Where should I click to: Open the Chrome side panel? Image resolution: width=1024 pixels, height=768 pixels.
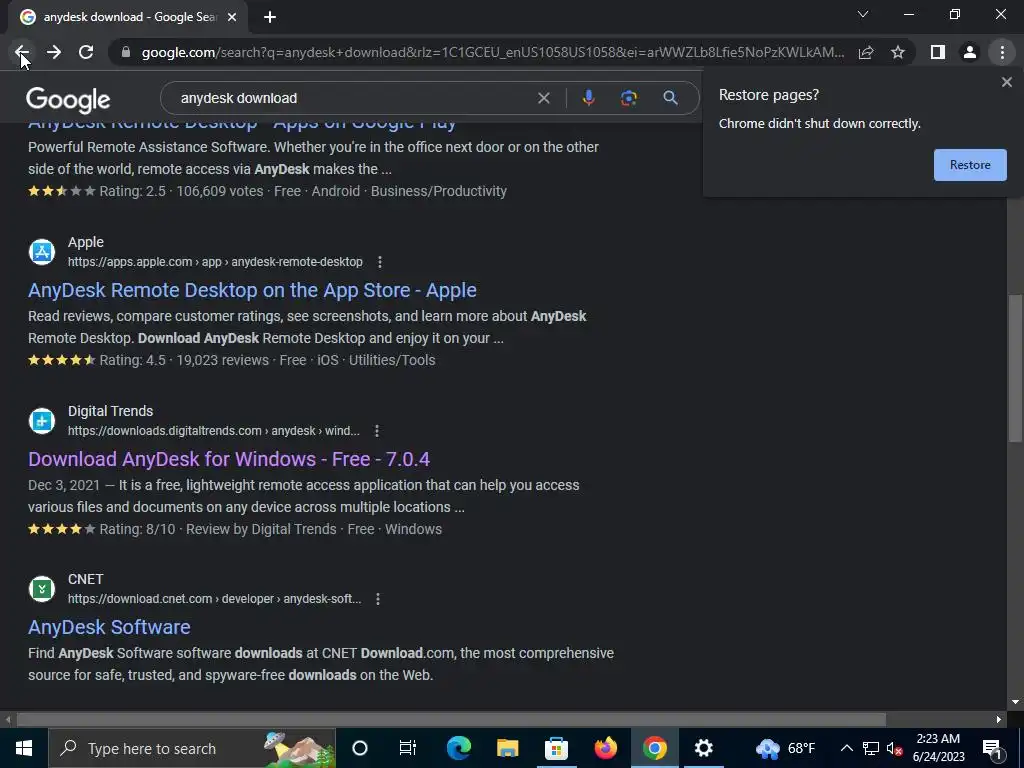pos(938,52)
